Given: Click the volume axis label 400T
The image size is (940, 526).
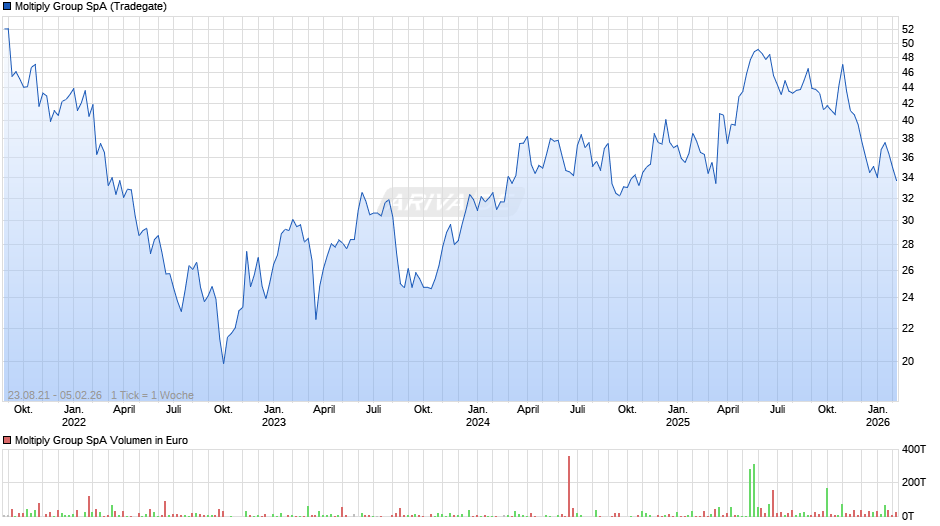Looking at the screenshot, I should [914, 449].
